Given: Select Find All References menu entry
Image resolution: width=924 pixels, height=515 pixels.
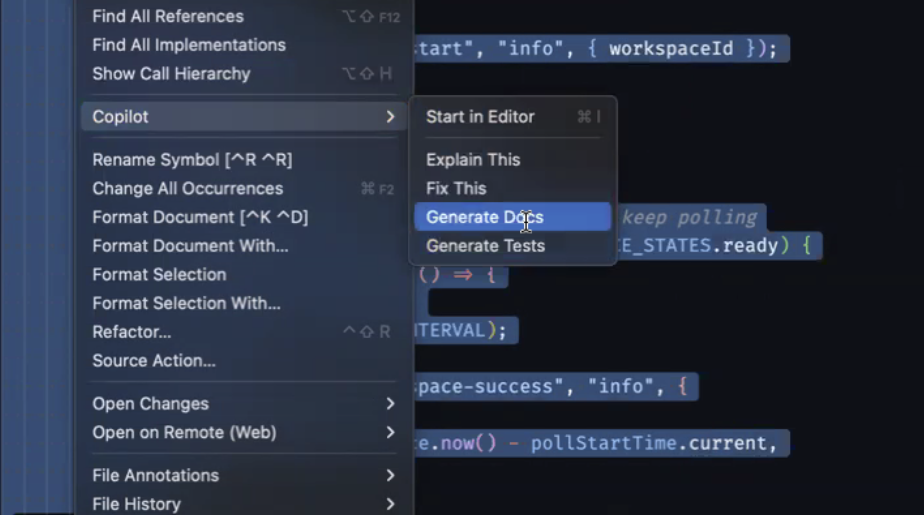Looking at the screenshot, I should tap(168, 16).
